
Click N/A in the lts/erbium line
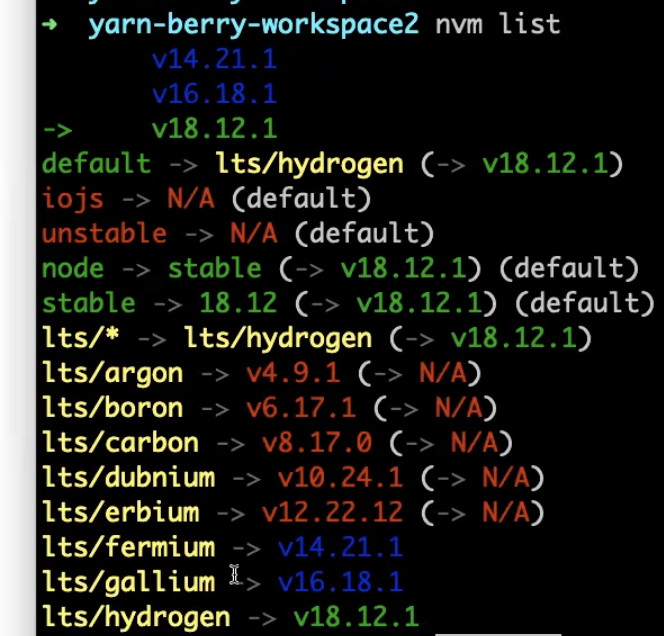pyautogui.click(x=506, y=512)
